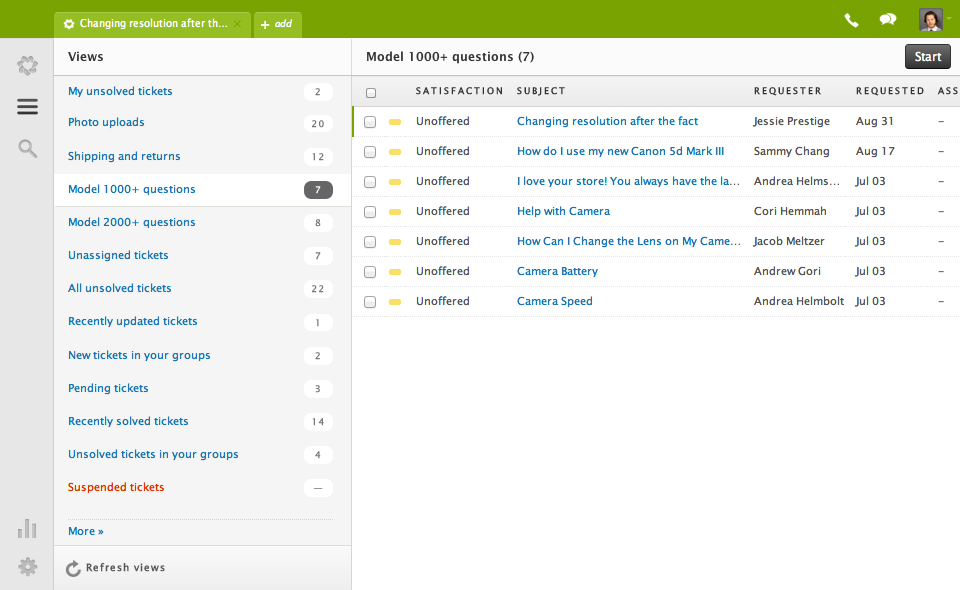
Task: Open the chat bubbles icon in header
Action: [887, 20]
